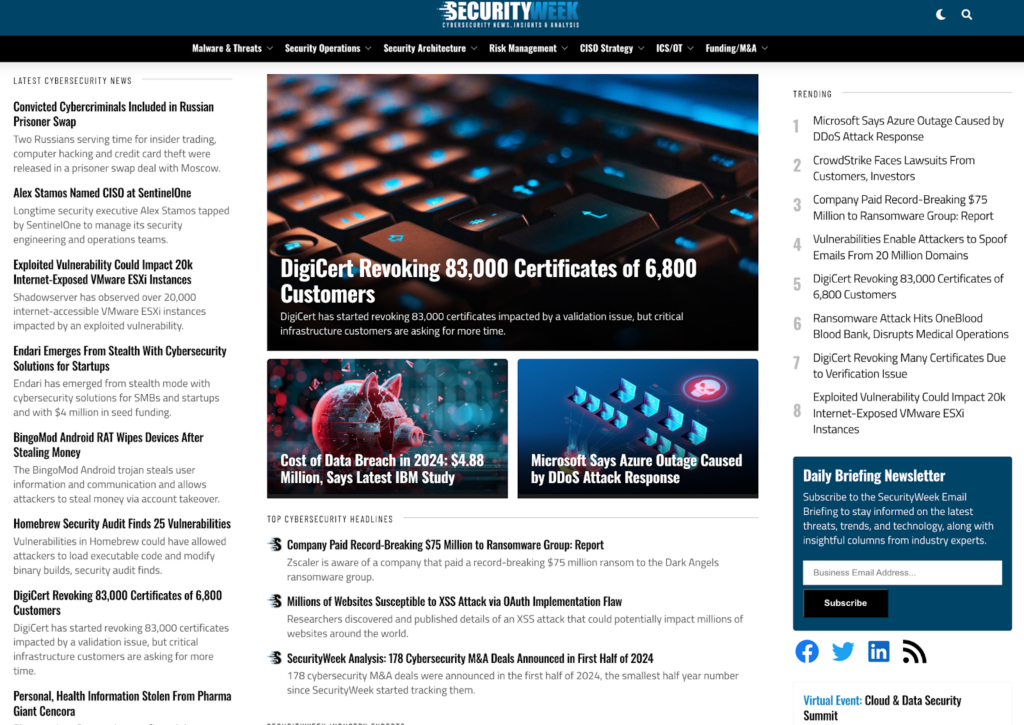Click the news icon beside the ransomware headline

pos(274,545)
